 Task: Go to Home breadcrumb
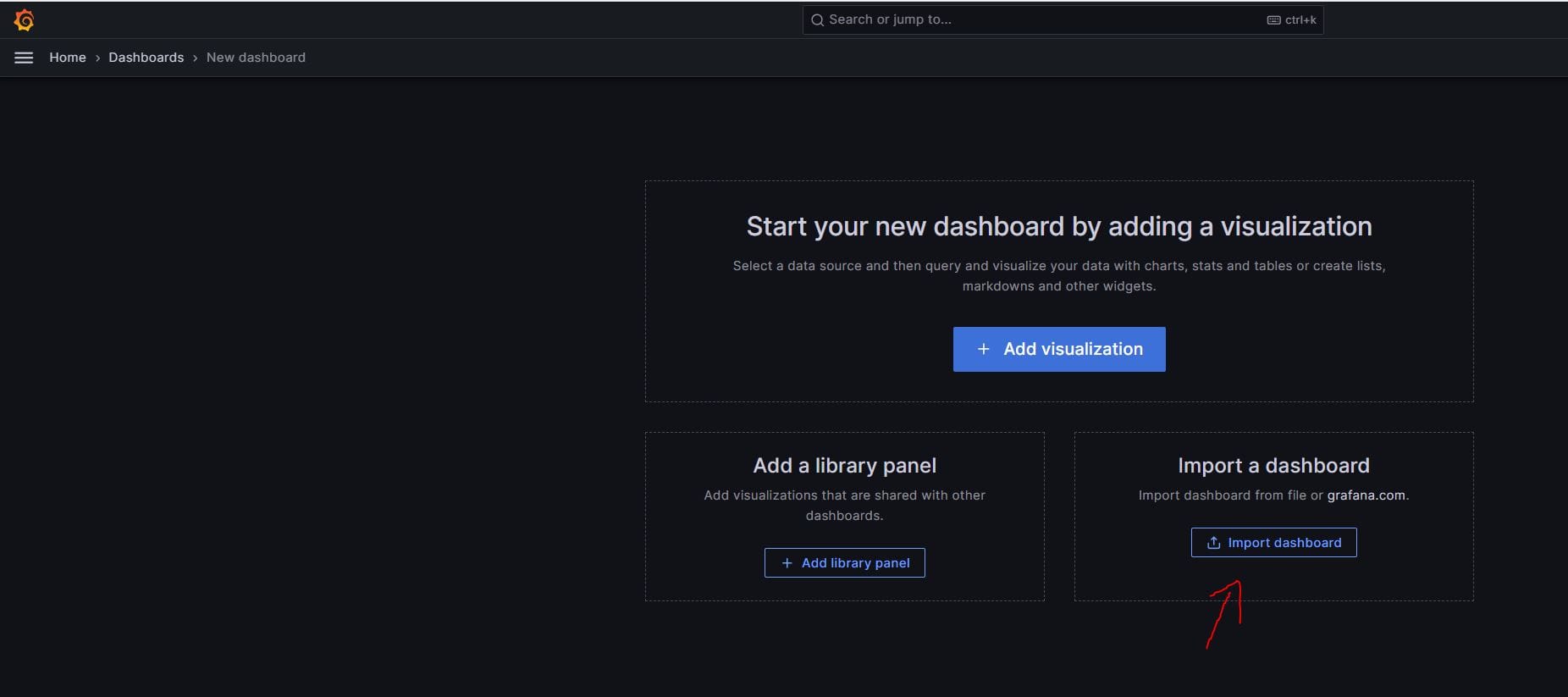coord(68,58)
